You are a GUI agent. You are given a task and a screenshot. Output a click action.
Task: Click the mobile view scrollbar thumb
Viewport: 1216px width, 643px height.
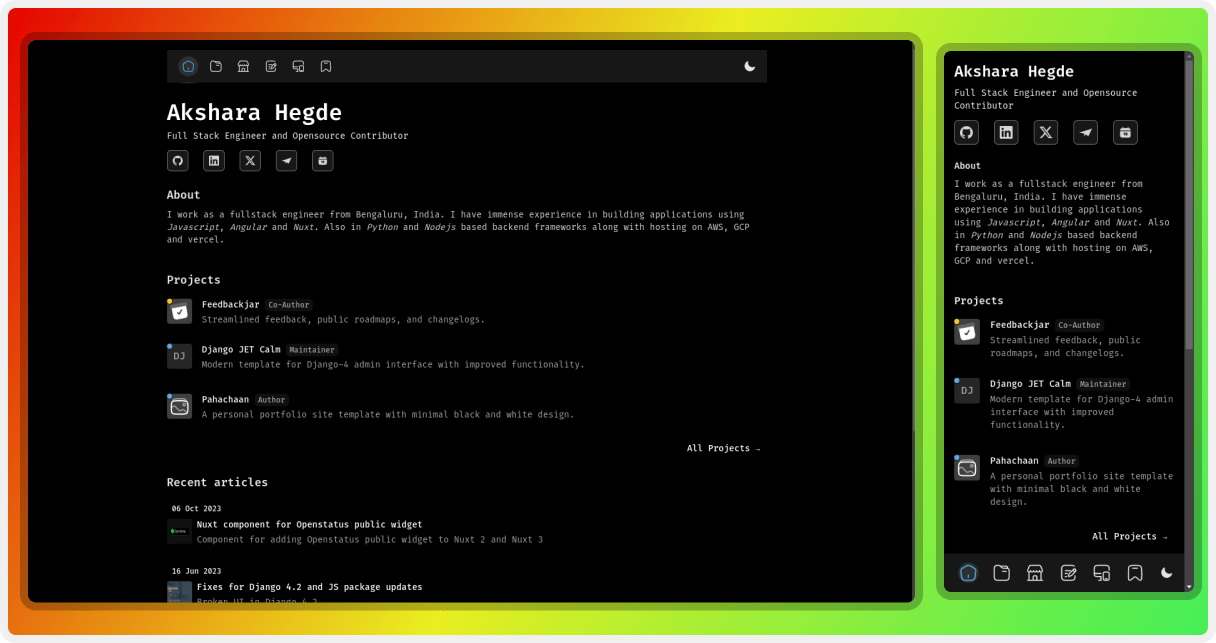[x=1189, y=205]
